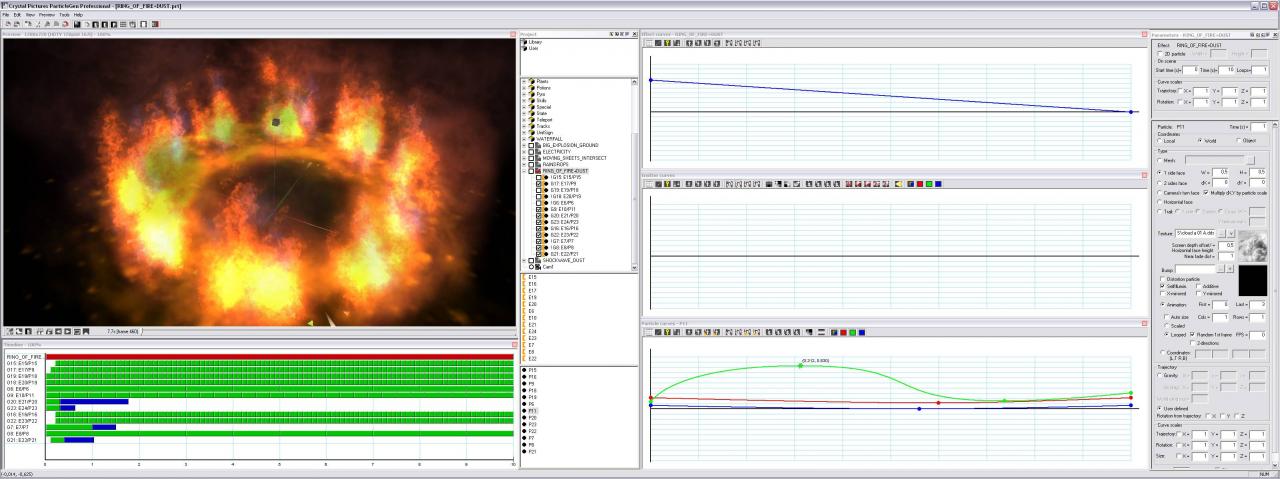
Task: Toggle the RAINDROPS effect checkbox
Action: [x=532, y=165]
